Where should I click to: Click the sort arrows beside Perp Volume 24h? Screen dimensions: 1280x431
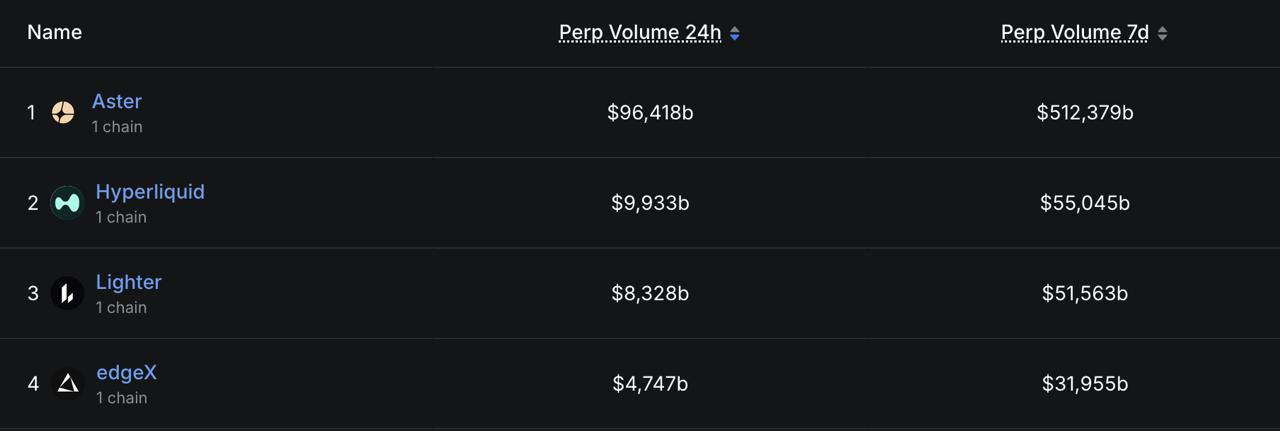pos(735,33)
